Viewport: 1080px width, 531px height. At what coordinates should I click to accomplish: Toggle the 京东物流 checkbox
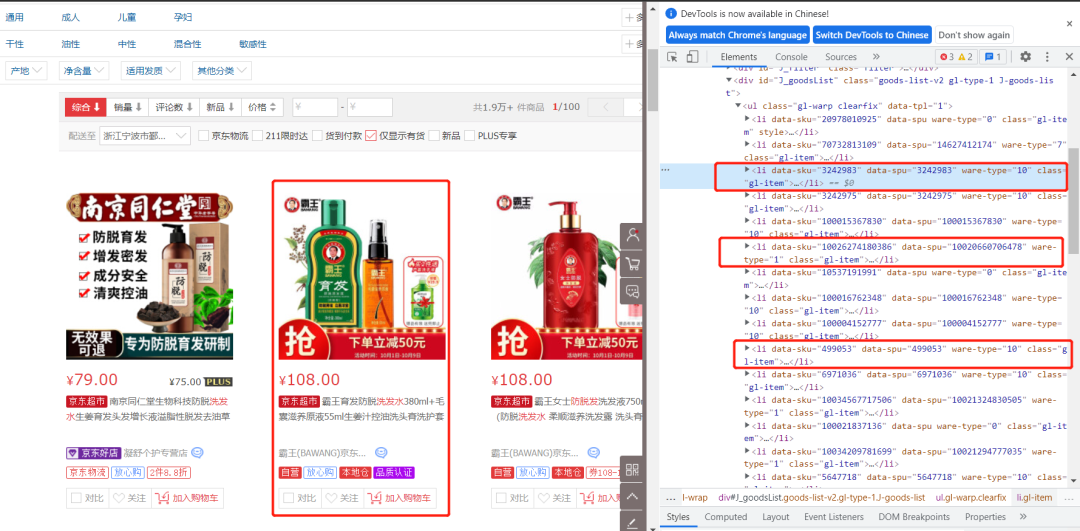click(203, 136)
